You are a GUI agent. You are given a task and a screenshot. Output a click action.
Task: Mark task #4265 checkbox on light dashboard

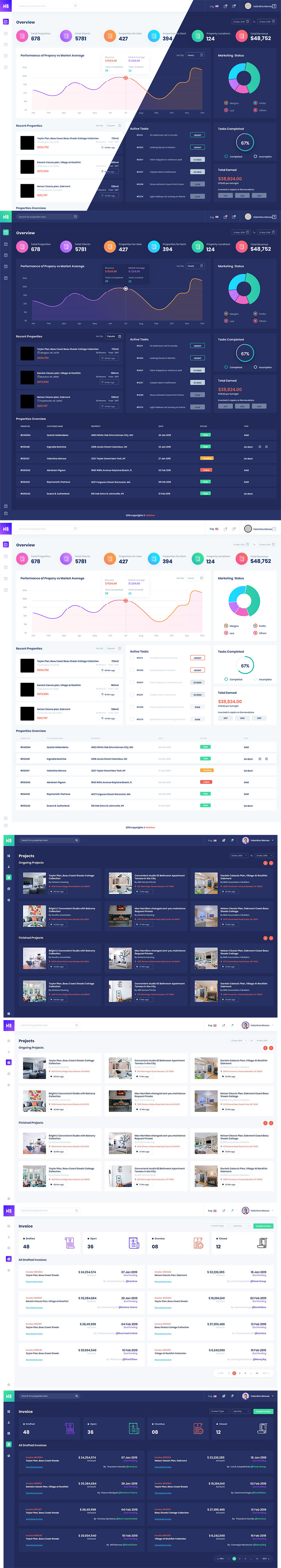tap(132, 707)
